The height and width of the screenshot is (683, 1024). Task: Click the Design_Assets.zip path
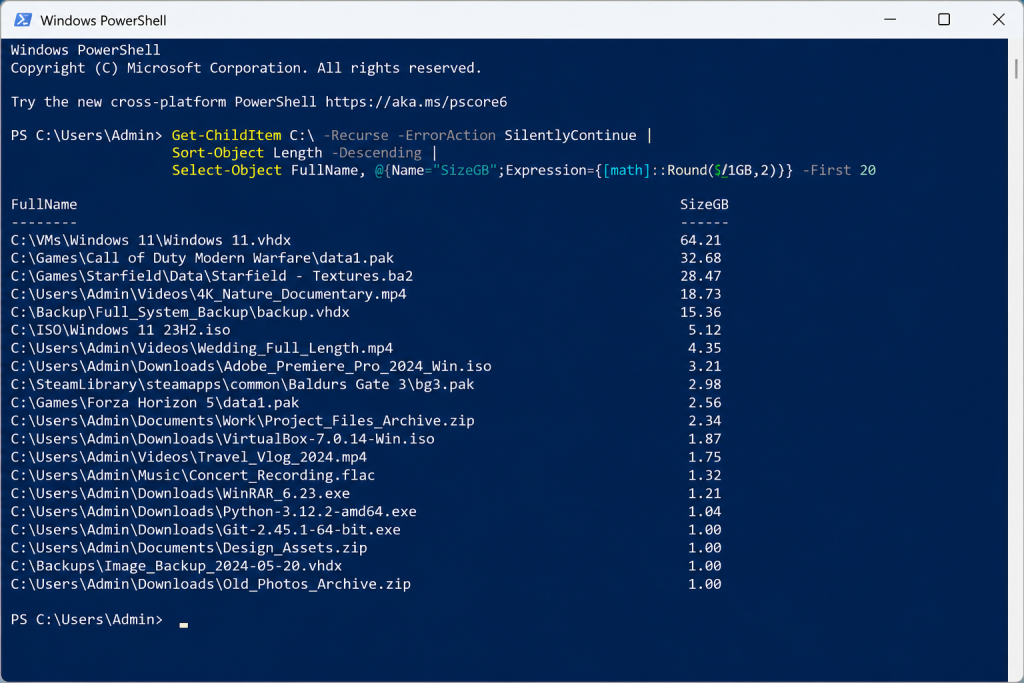pyautogui.click(x=189, y=548)
